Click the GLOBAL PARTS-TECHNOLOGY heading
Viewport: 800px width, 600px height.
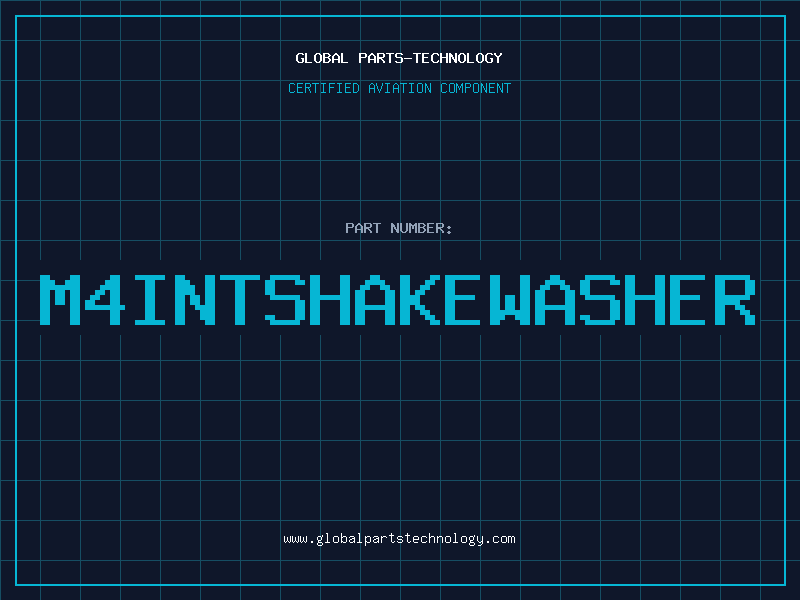click(x=399, y=58)
